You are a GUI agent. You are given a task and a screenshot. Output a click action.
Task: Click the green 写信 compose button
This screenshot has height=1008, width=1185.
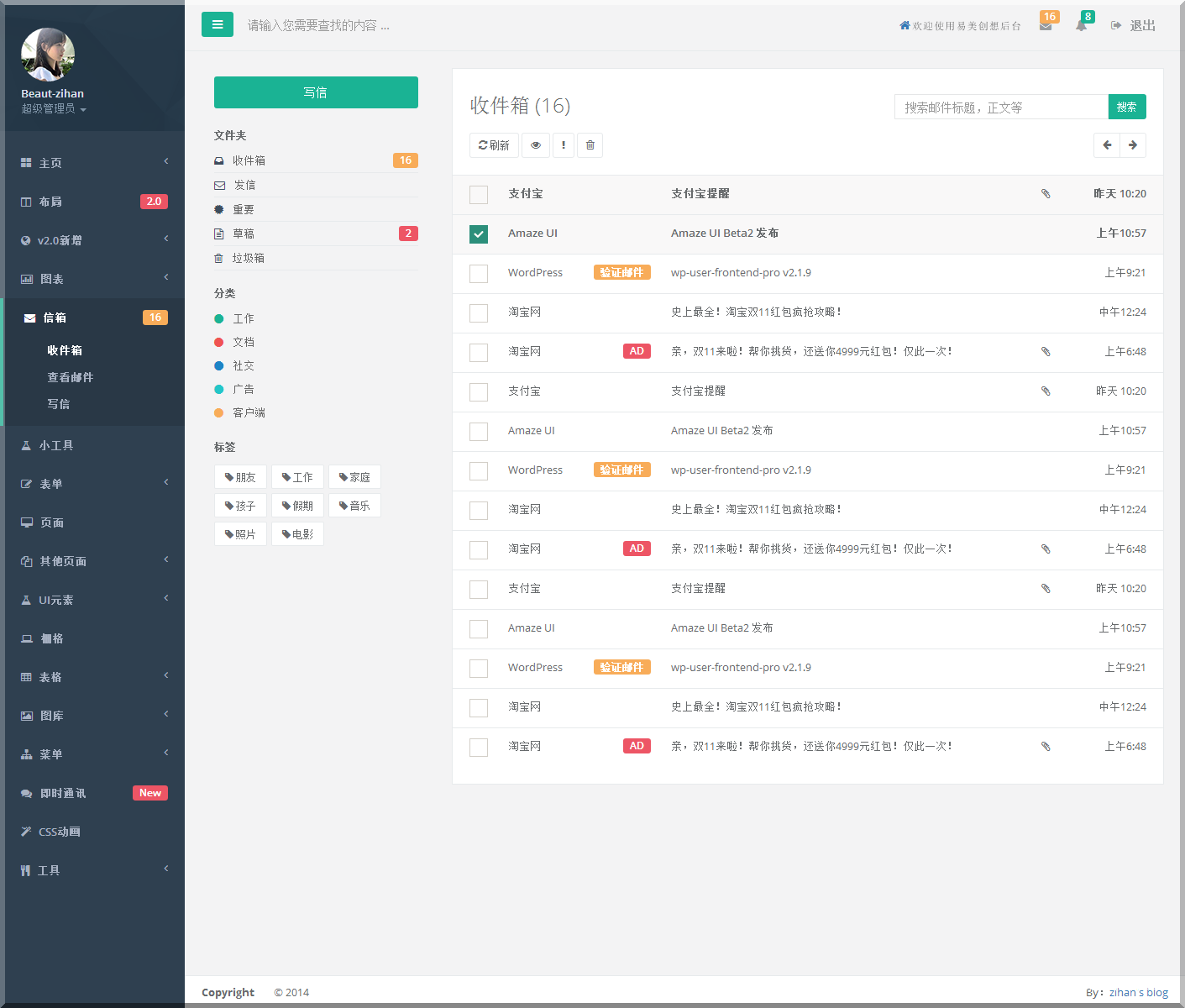[316, 92]
